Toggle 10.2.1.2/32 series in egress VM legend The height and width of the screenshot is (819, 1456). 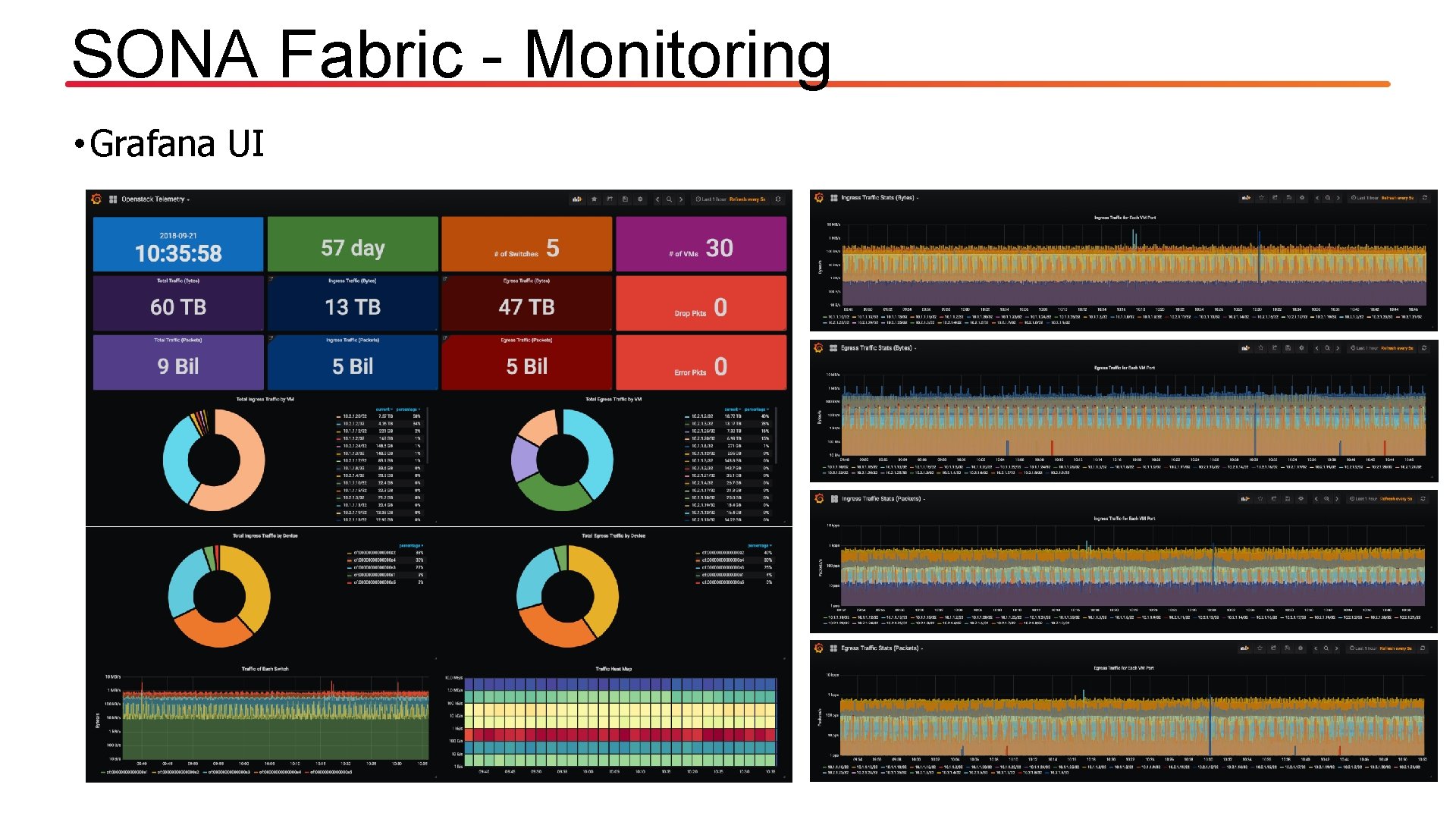point(702,416)
